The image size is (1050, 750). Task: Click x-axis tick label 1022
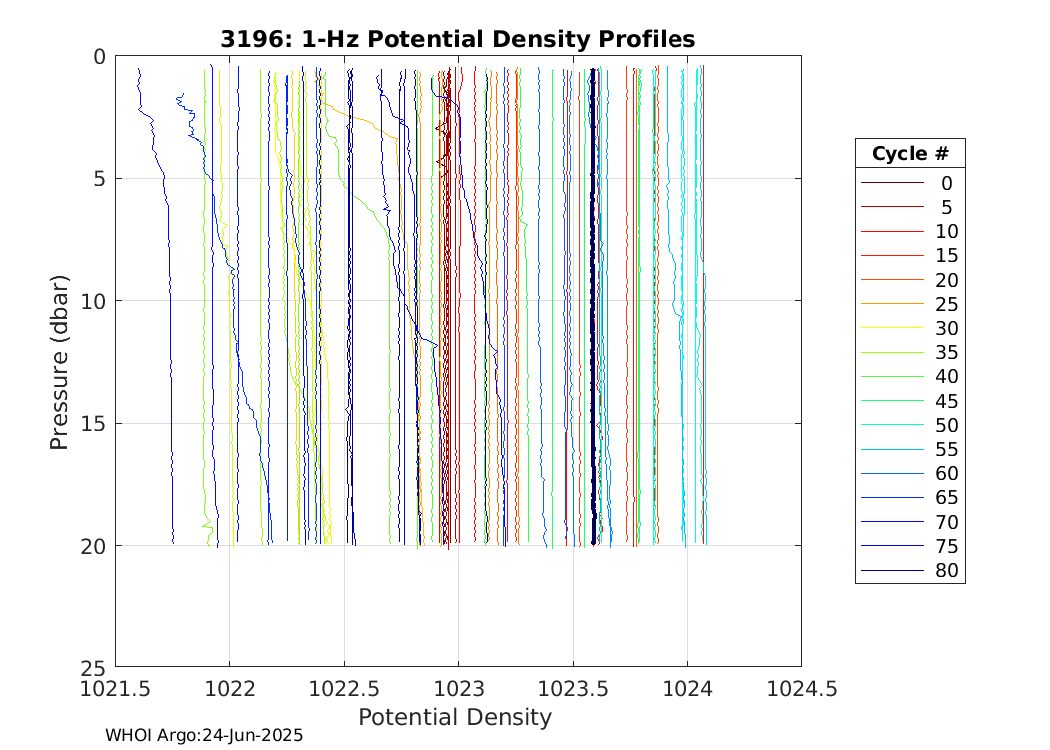[230, 688]
